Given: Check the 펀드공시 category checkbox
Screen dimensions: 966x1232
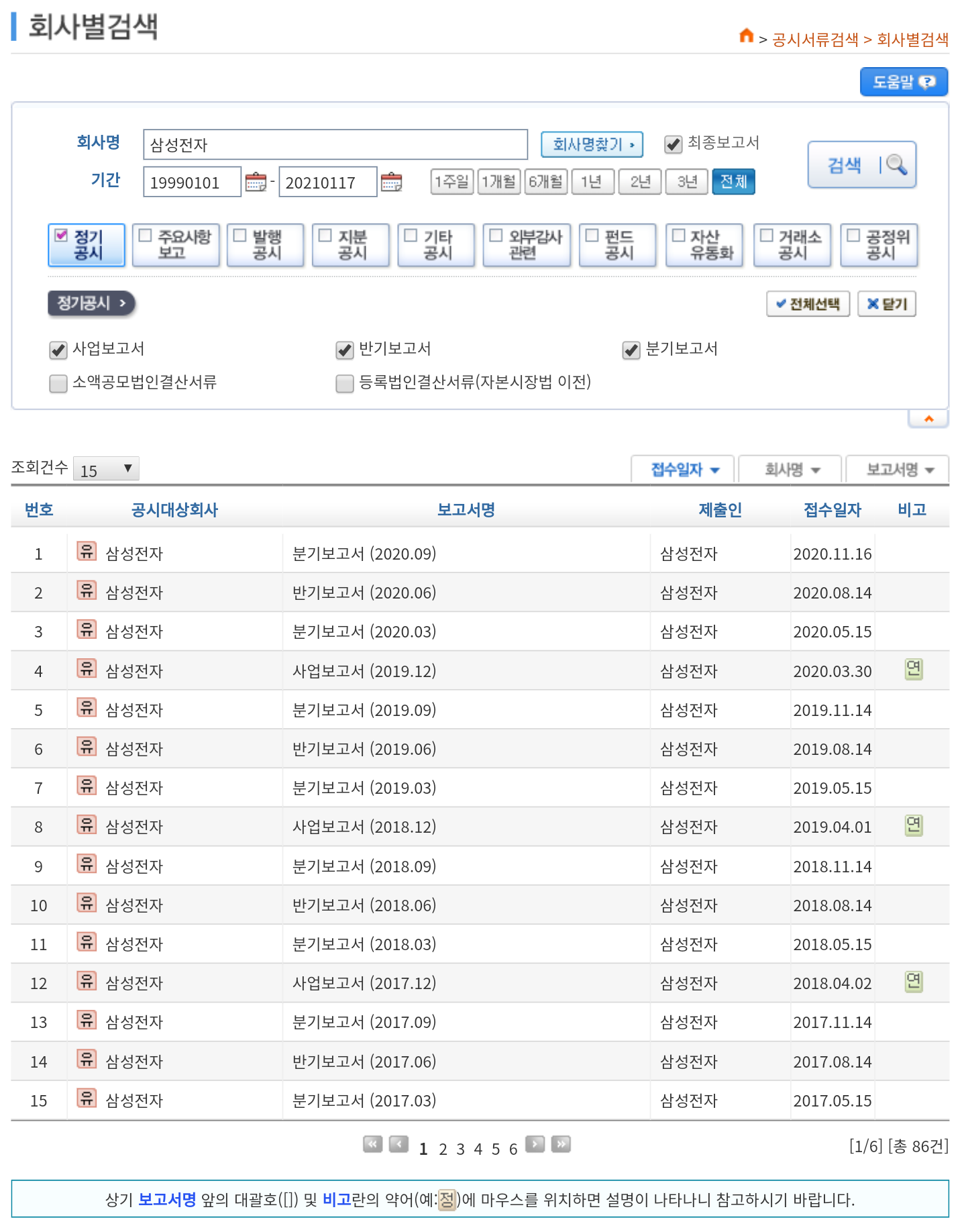Looking at the screenshot, I should coord(592,236).
